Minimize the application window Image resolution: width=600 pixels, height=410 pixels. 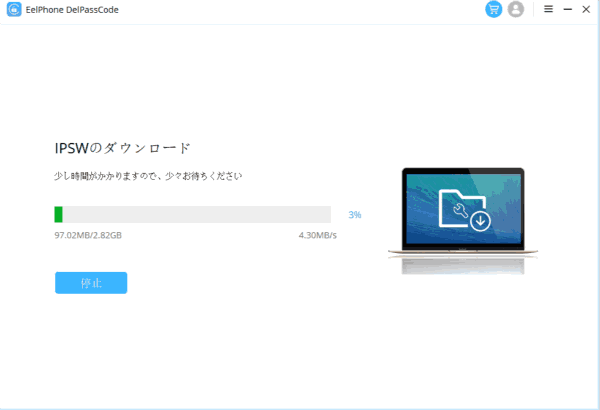click(568, 9)
